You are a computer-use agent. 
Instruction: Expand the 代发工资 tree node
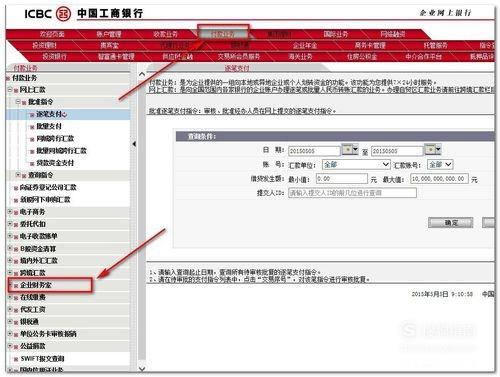(10, 309)
